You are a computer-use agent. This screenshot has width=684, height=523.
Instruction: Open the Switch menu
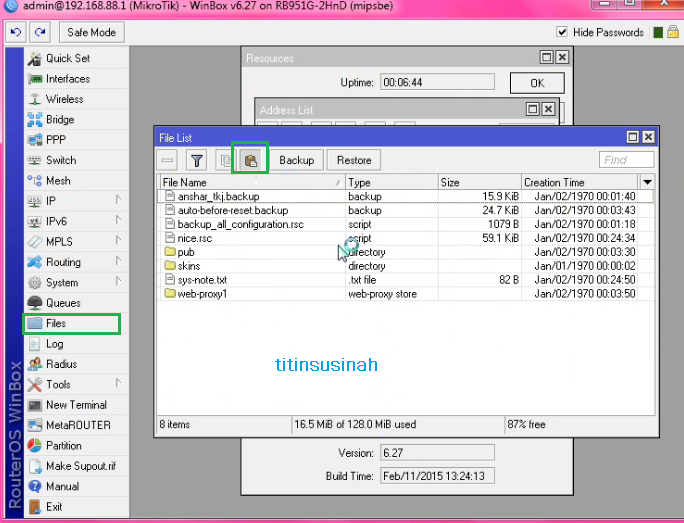tap(76, 160)
